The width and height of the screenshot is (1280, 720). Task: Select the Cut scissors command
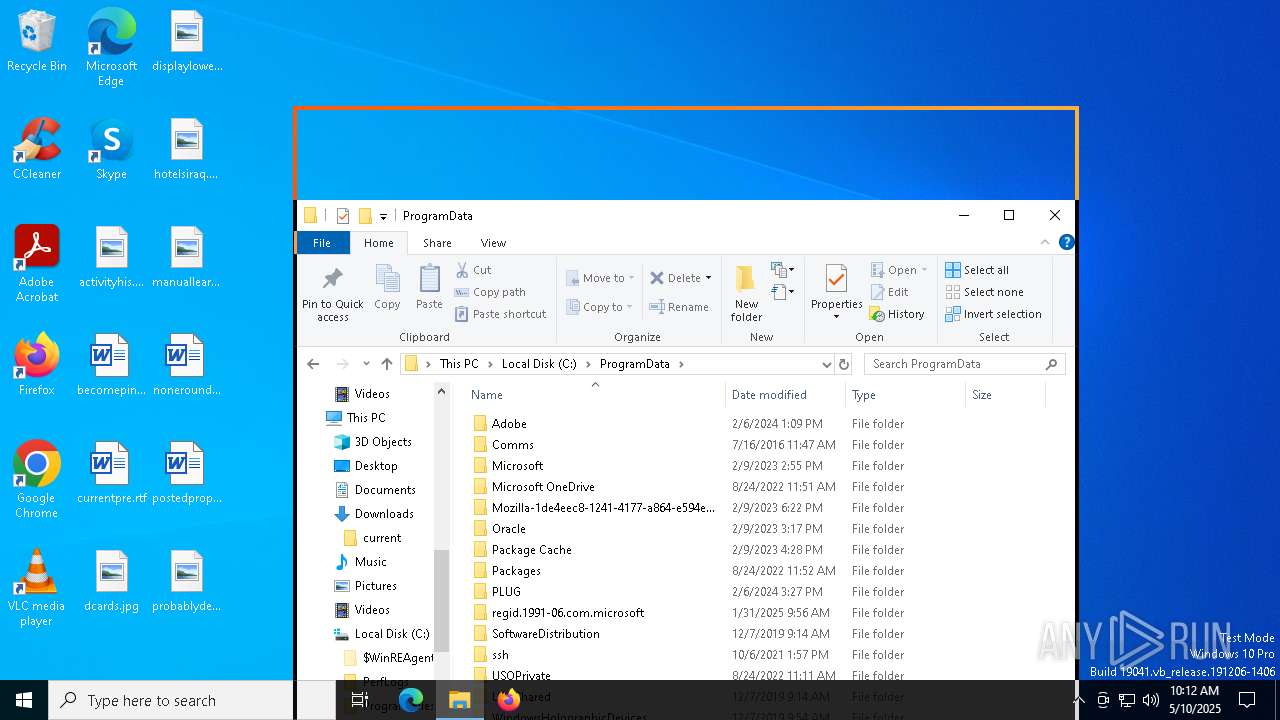(474, 270)
